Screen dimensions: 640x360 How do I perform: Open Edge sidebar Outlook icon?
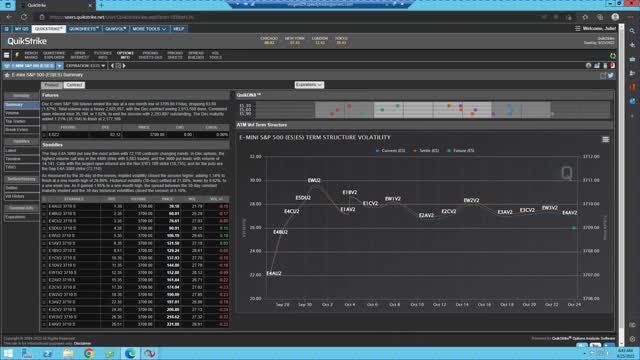click(632, 101)
